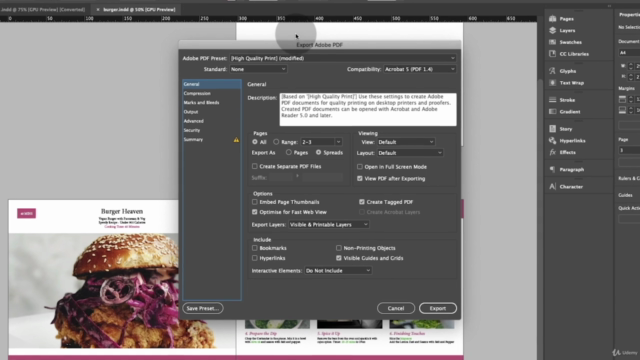The image size is (640, 360).
Task: Enable Non-Printing Objects checkbox
Action: click(x=339, y=248)
